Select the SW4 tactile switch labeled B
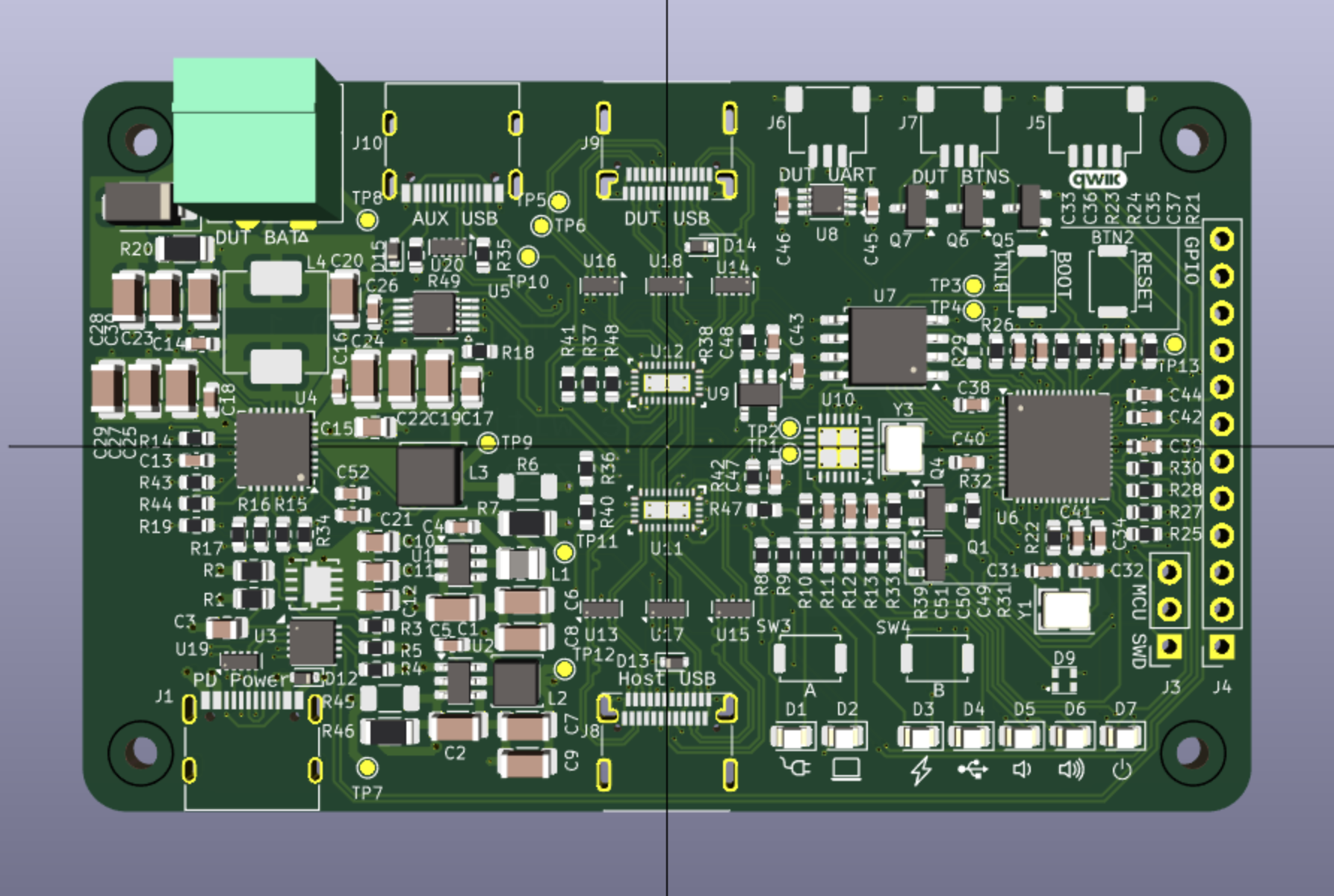 [937, 658]
